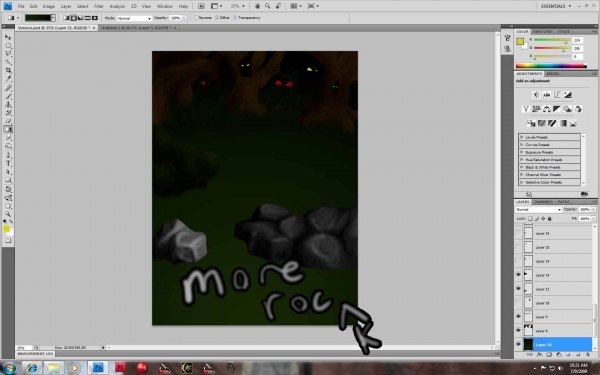Viewport: 600px width, 375px height.
Task: Hide Layer 14 using its eye icon
Action: coord(518,275)
